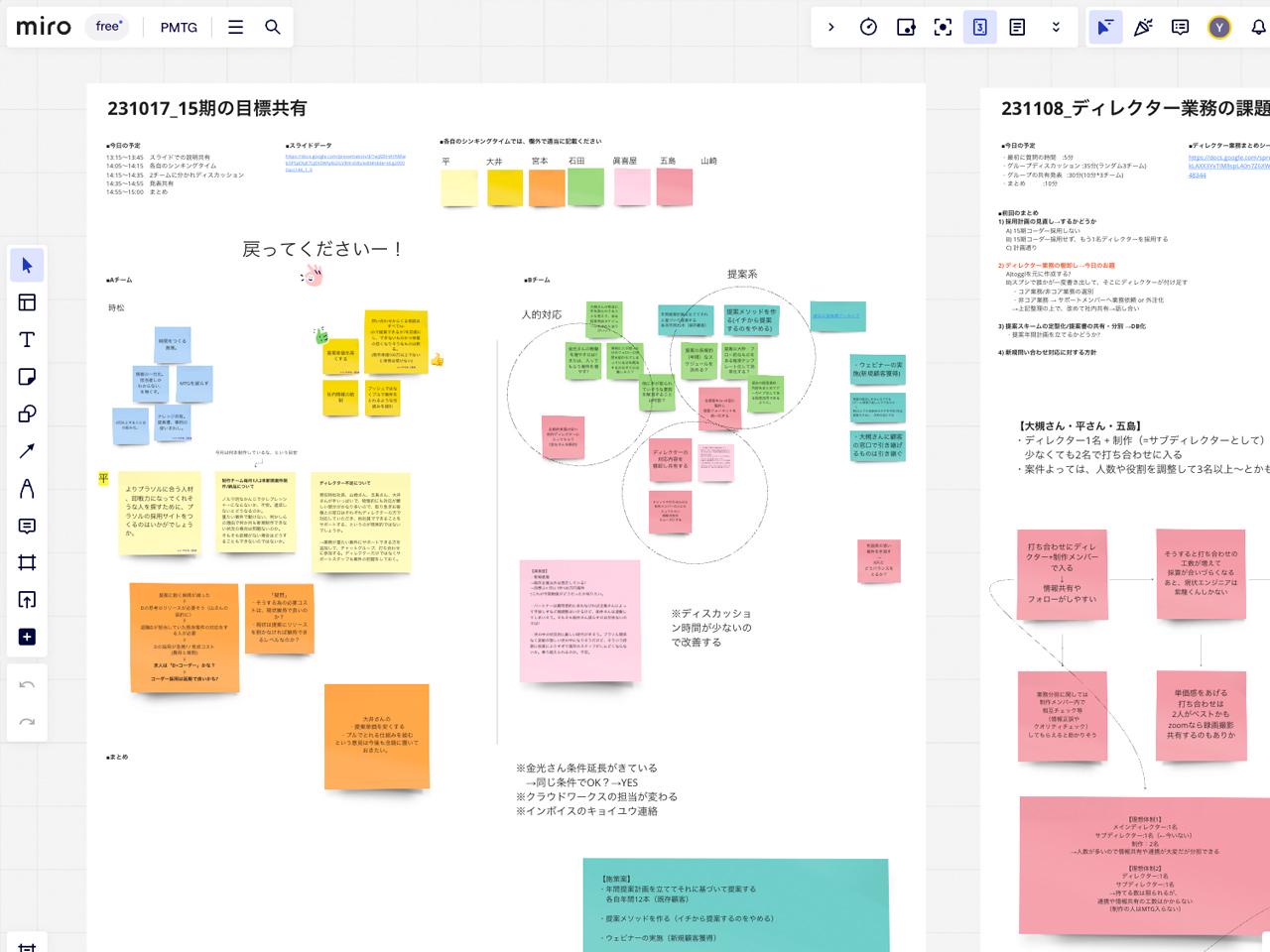
Task: Undo the last action
Action: coord(27,683)
